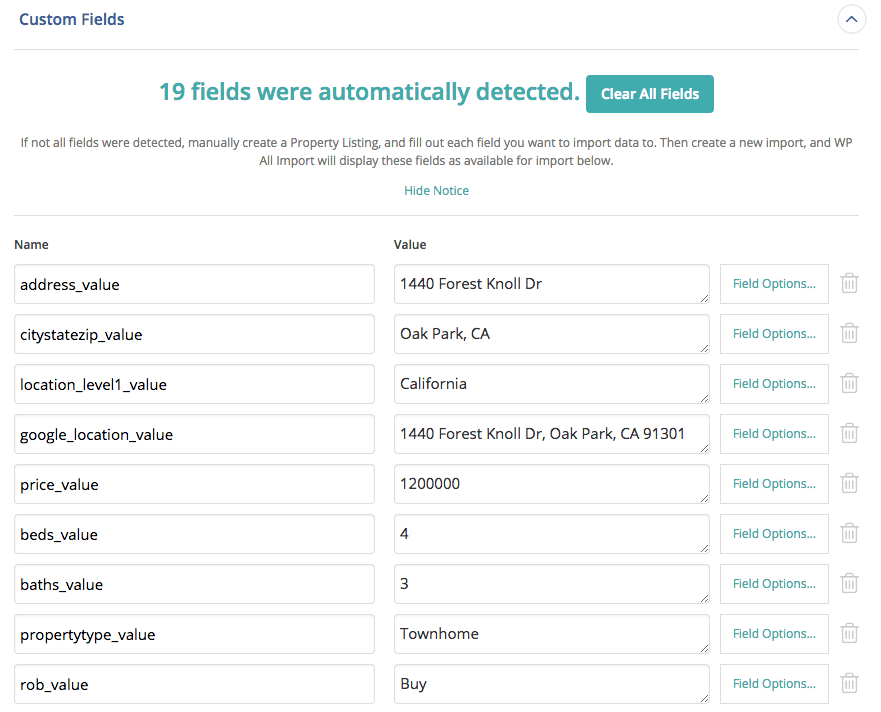Image resolution: width=881 pixels, height=712 pixels.
Task: Remove google_location_value row via trash icon
Action: click(x=849, y=433)
